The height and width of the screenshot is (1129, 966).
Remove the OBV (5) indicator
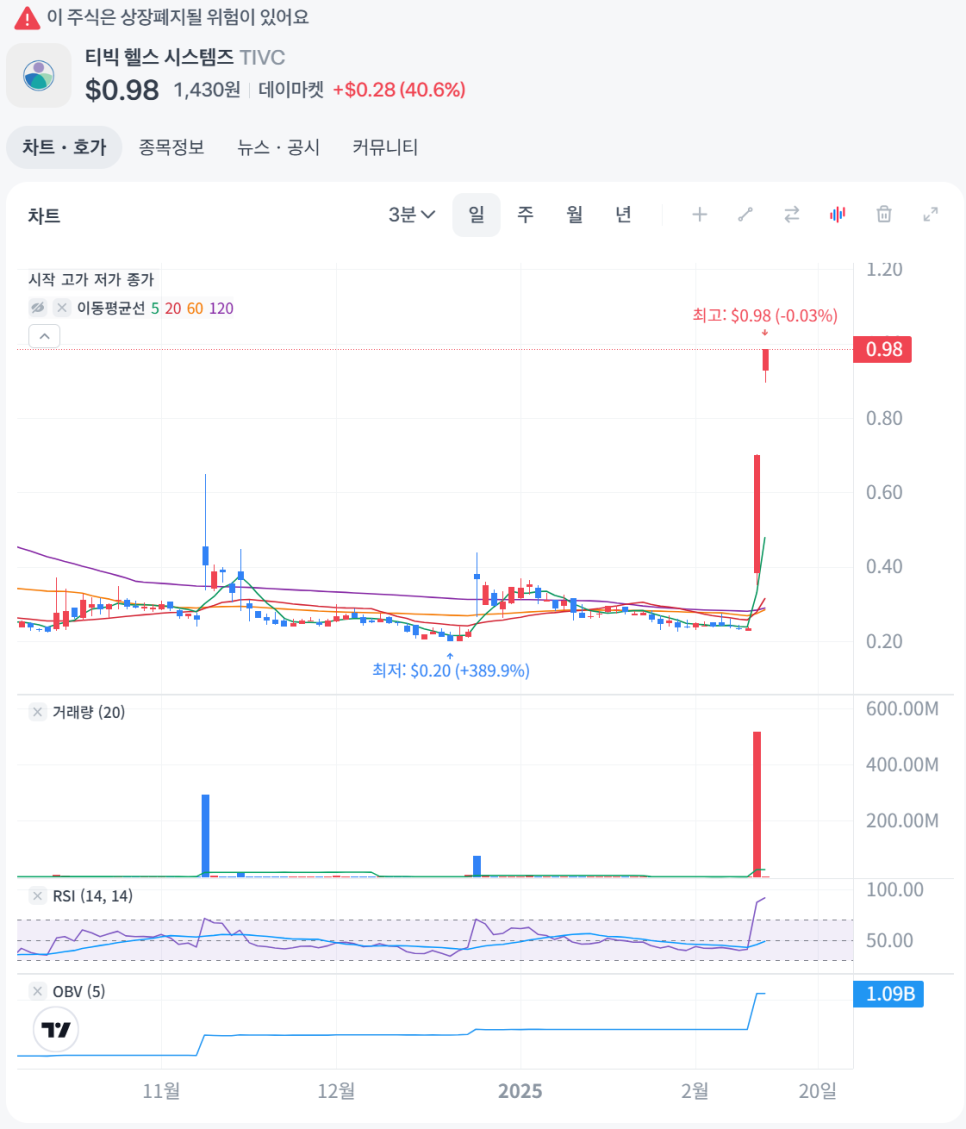[37, 991]
